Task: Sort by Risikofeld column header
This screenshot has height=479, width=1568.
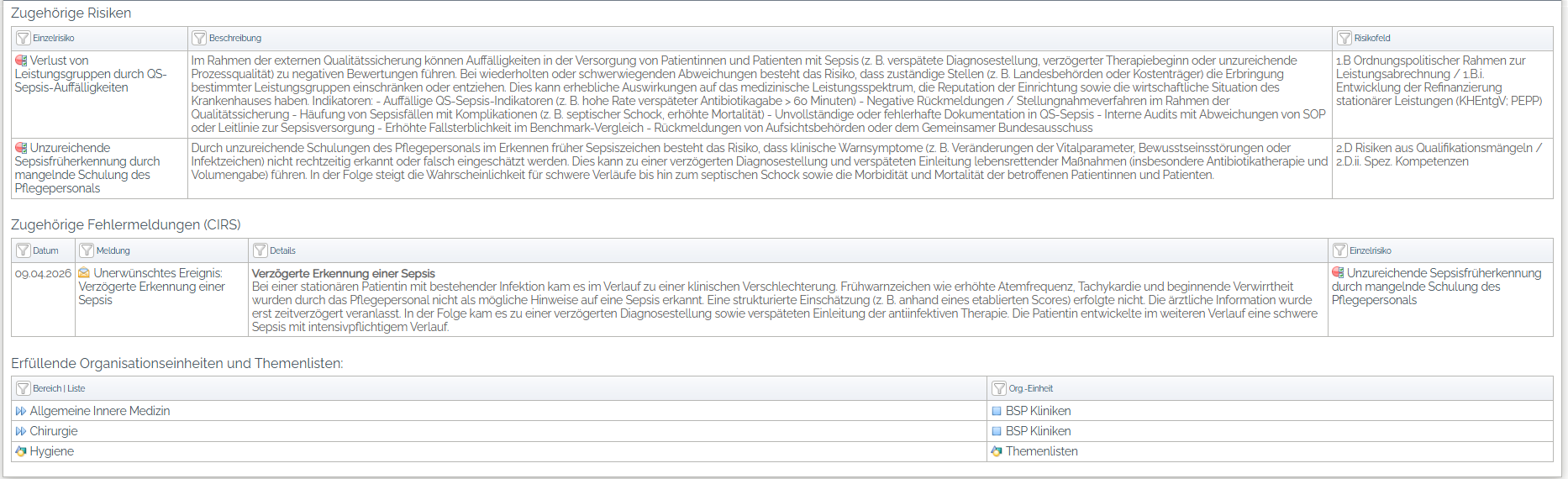Action: pos(1372,39)
